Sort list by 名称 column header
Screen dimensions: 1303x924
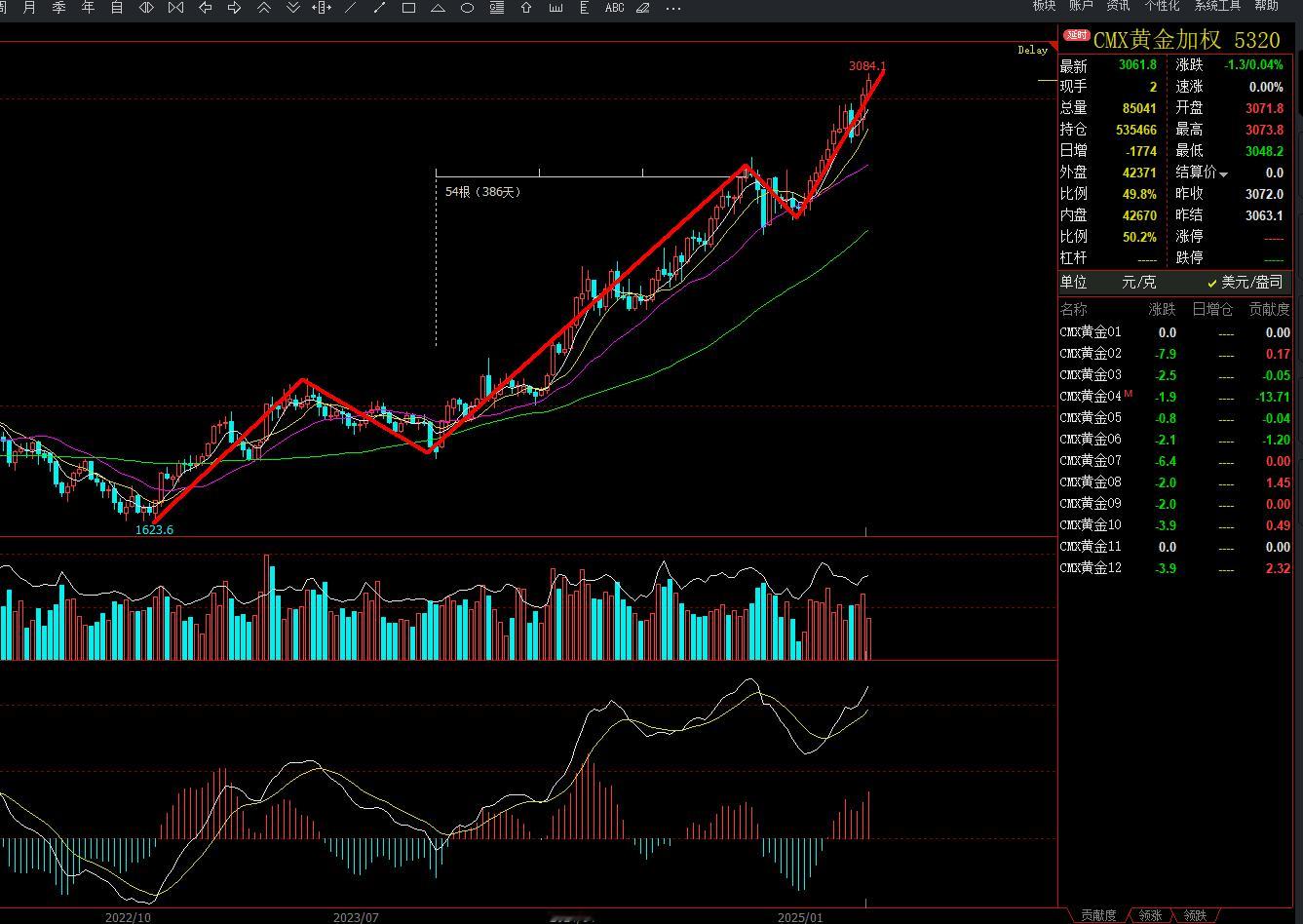point(1074,309)
